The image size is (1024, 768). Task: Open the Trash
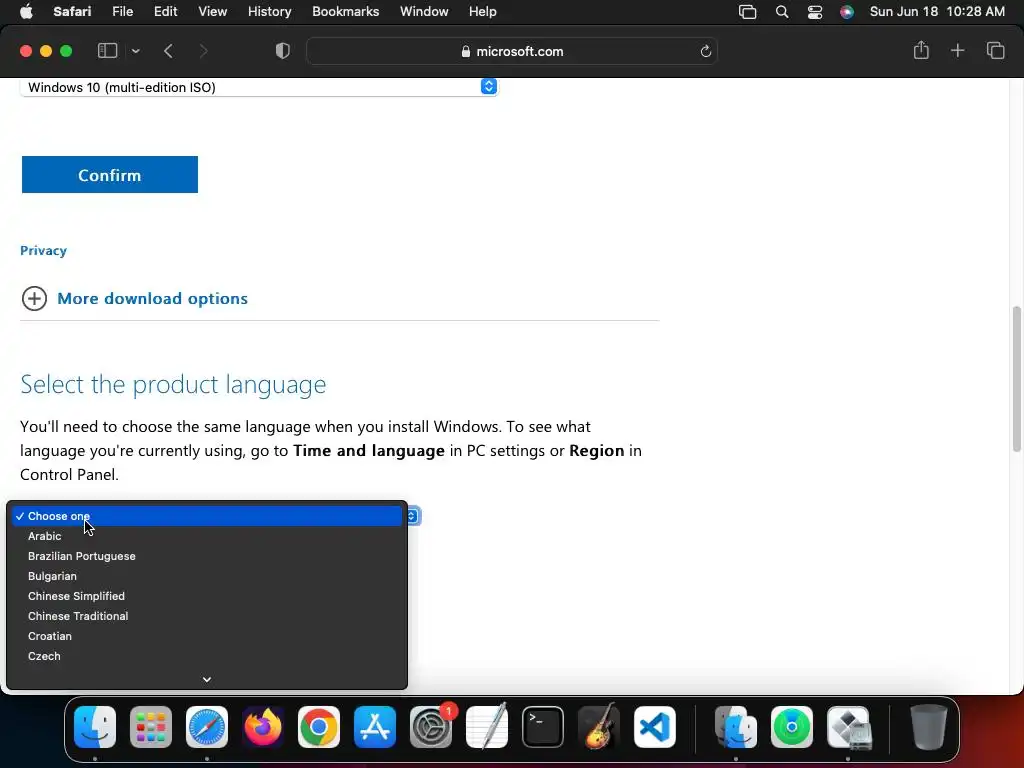[928, 727]
